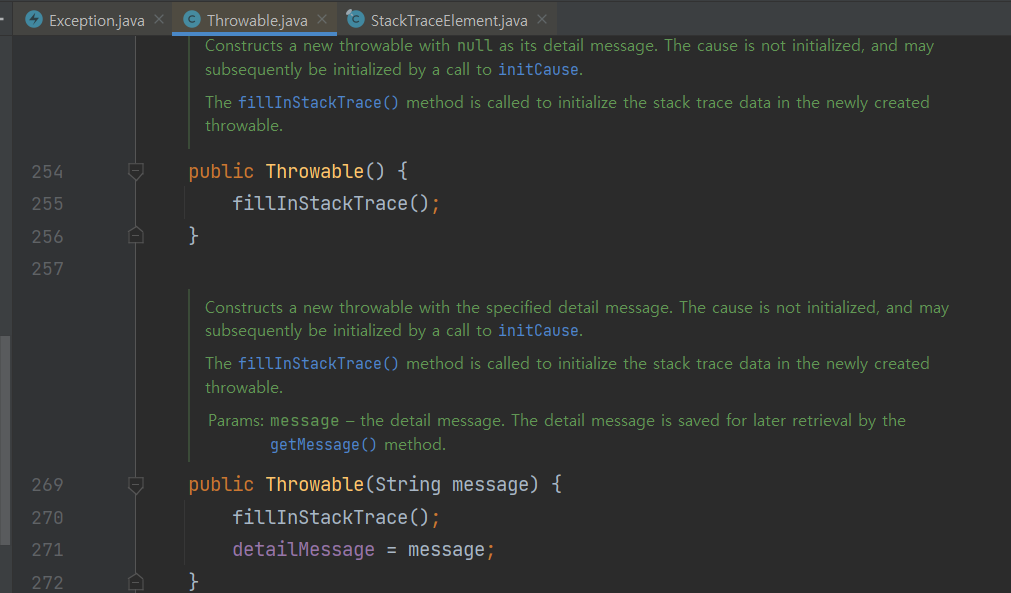The width and height of the screenshot is (1011, 593).
Task: Click the StackTraceElement.java class icon
Action: coord(355,19)
